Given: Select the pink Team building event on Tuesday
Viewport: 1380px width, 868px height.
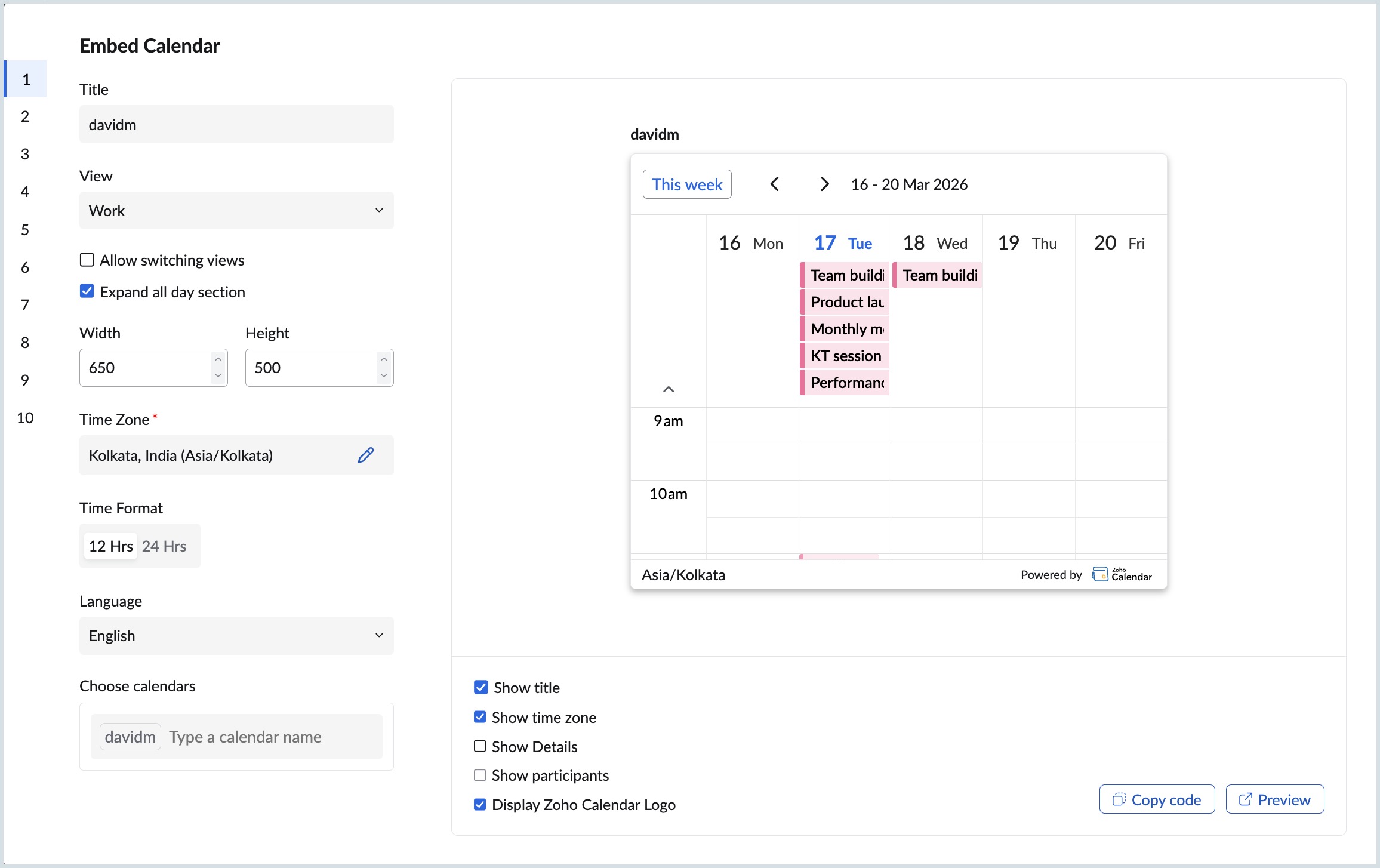Looking at the screenshot, I should 843,275.
